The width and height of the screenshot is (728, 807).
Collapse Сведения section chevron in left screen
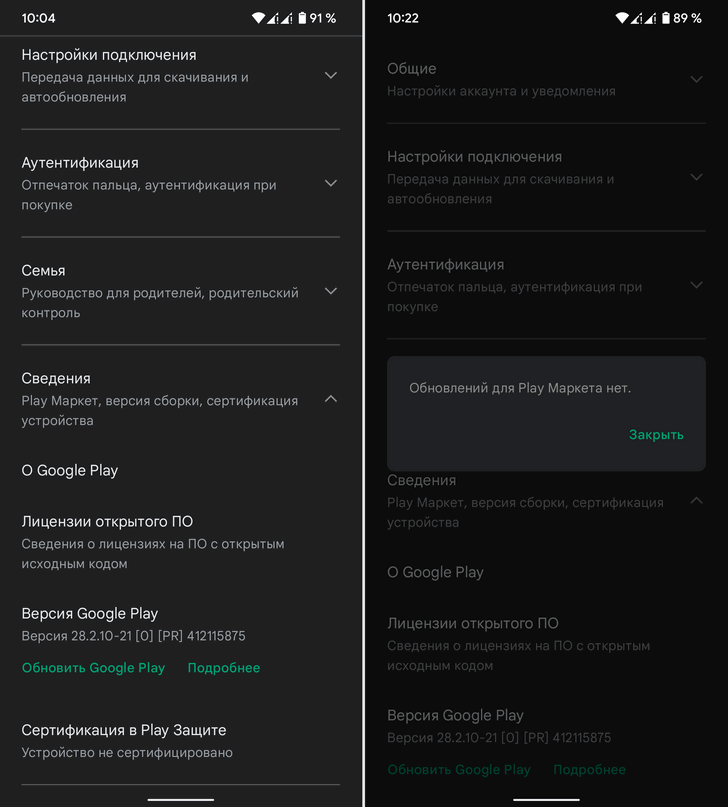(x=331, y=399)
